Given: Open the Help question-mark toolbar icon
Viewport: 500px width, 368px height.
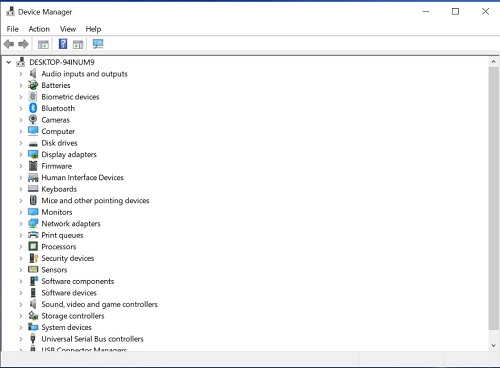Looking at the screenshot, I should click(63, 44).
